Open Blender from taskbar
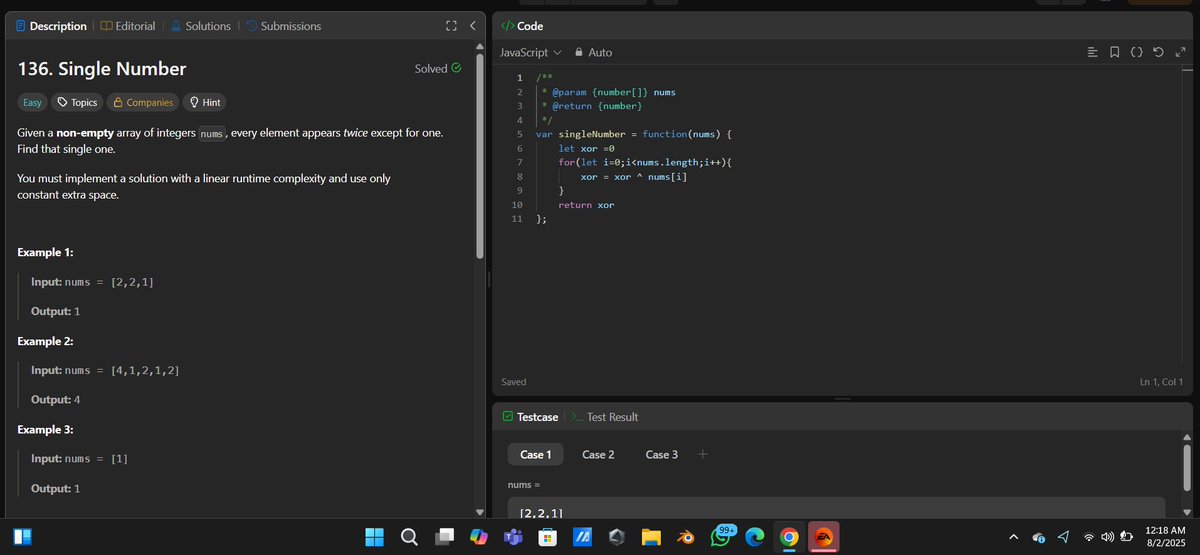1200x555 pixels. (x=686, y=537)
